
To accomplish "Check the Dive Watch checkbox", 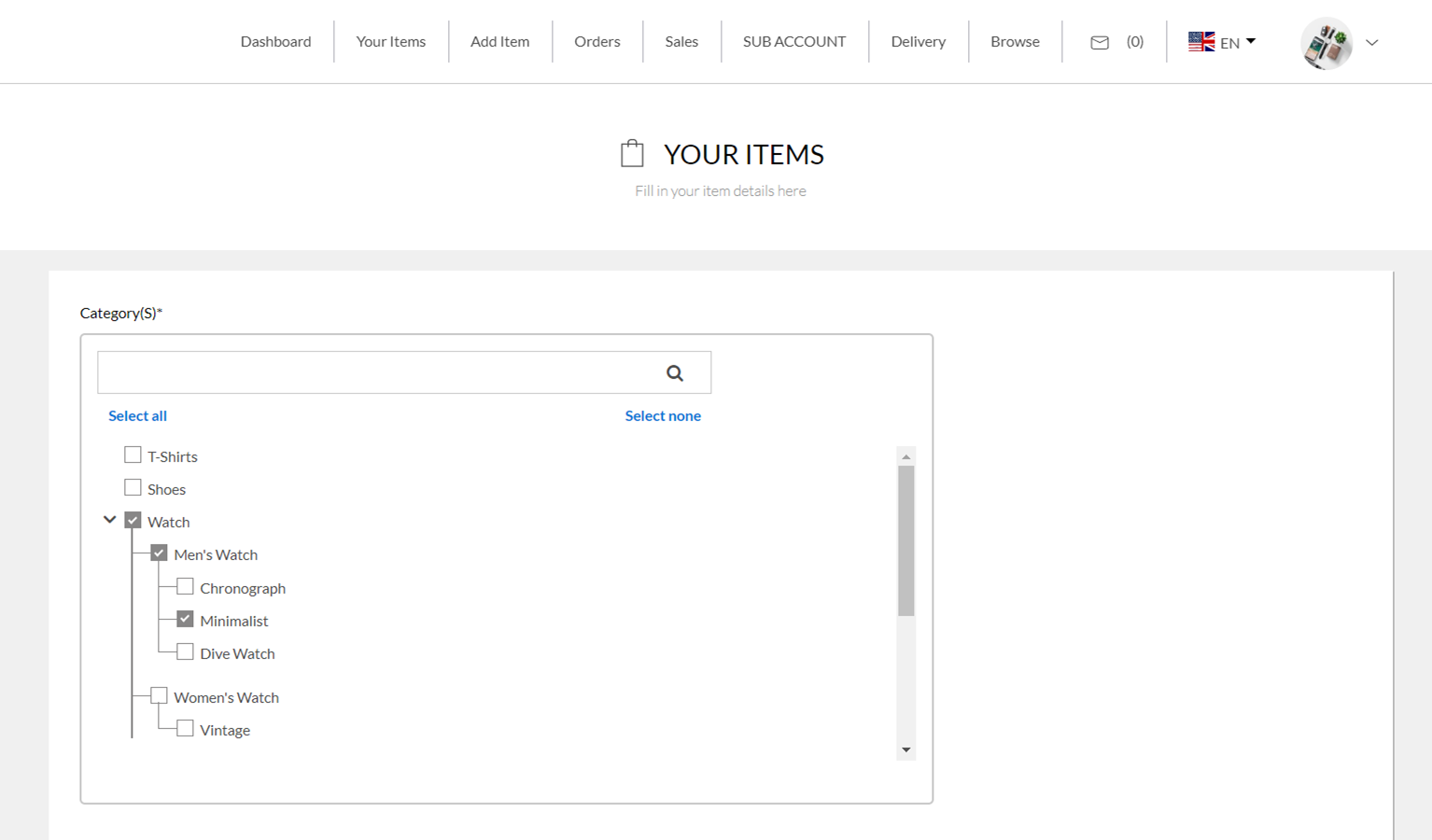I will pos(185,651).
